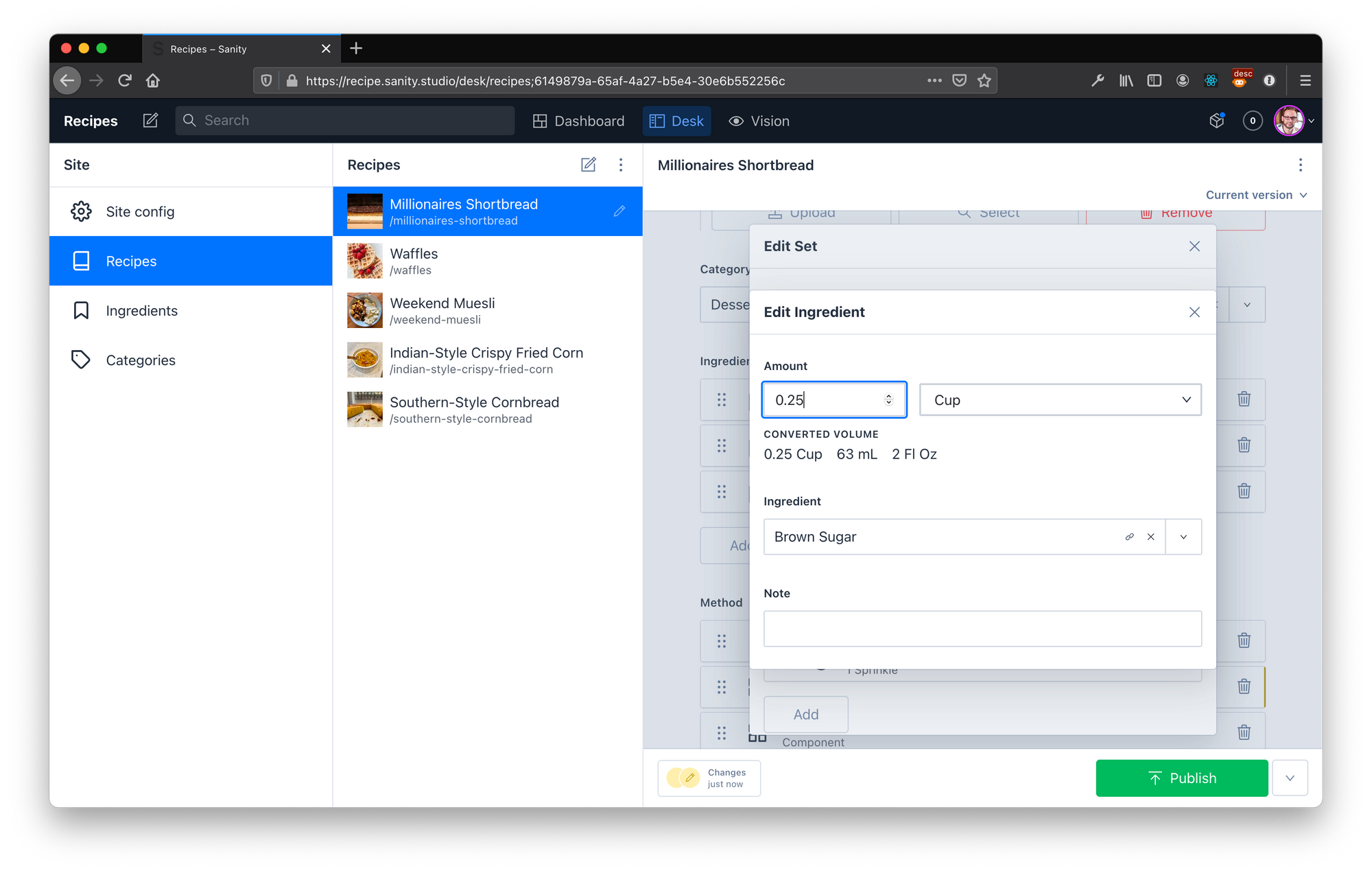Close the Edit Ingredient dialog

(x=1194, y=312)
